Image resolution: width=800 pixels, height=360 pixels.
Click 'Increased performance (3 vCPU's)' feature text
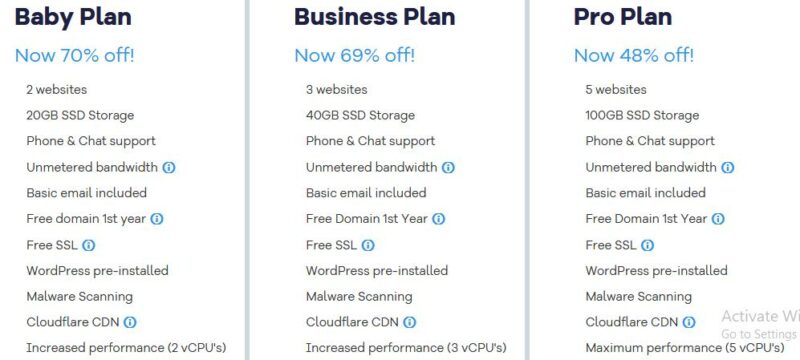(406, 348)
